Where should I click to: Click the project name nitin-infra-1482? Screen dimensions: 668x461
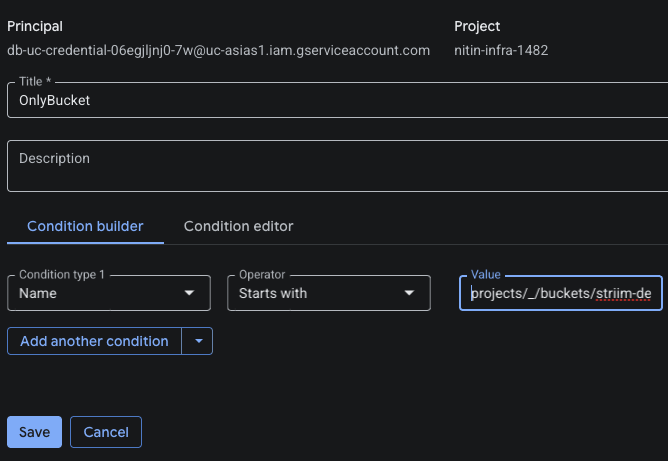coord(501,50)
